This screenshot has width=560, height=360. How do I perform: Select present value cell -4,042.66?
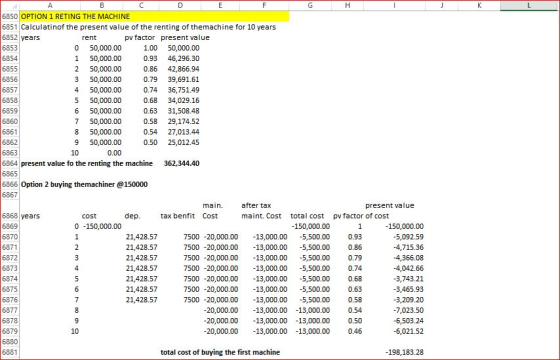(408, 268)
